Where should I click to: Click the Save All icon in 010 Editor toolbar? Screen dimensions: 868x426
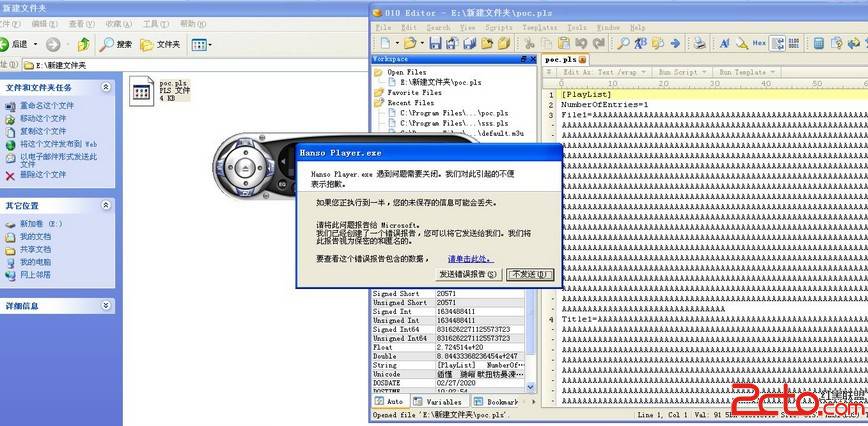coord(470,43)
